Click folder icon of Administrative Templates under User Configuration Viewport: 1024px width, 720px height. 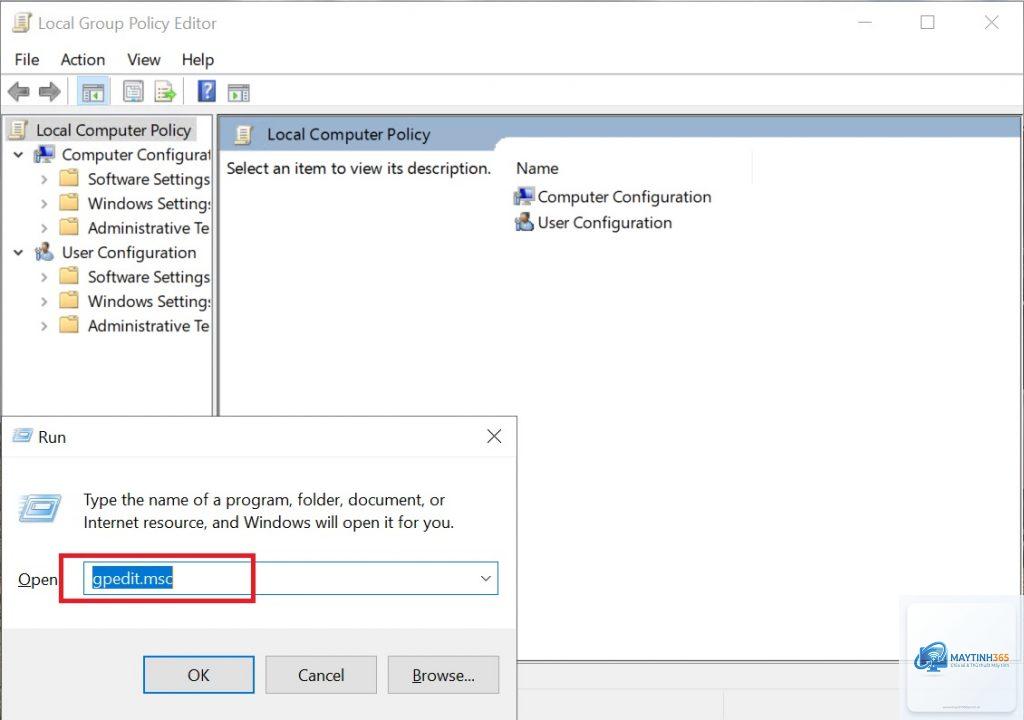point(69,325)
